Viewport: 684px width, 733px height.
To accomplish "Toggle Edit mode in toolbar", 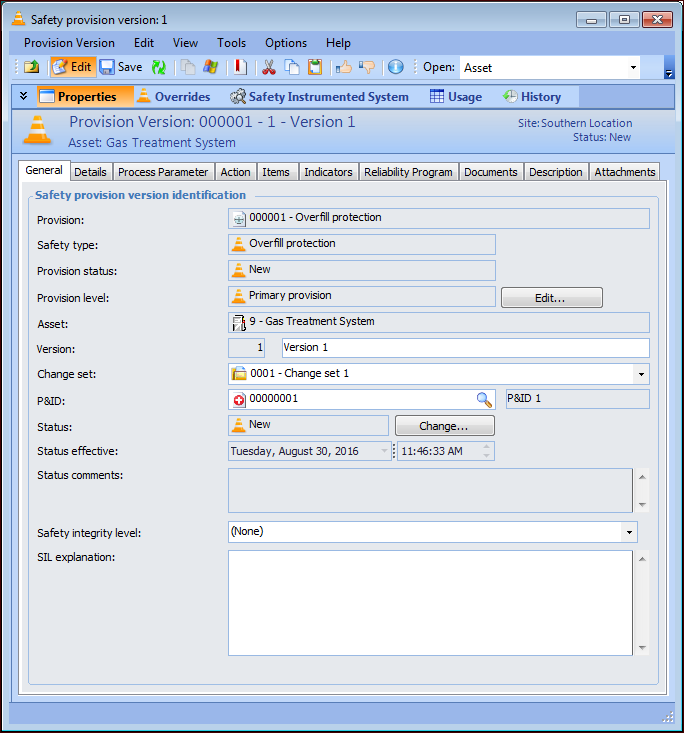I will coord(72,67).
